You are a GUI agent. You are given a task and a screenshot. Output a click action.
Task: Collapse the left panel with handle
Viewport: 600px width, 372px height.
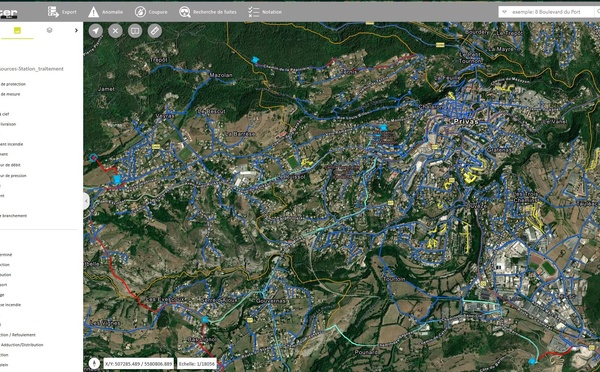click(86, 201)
